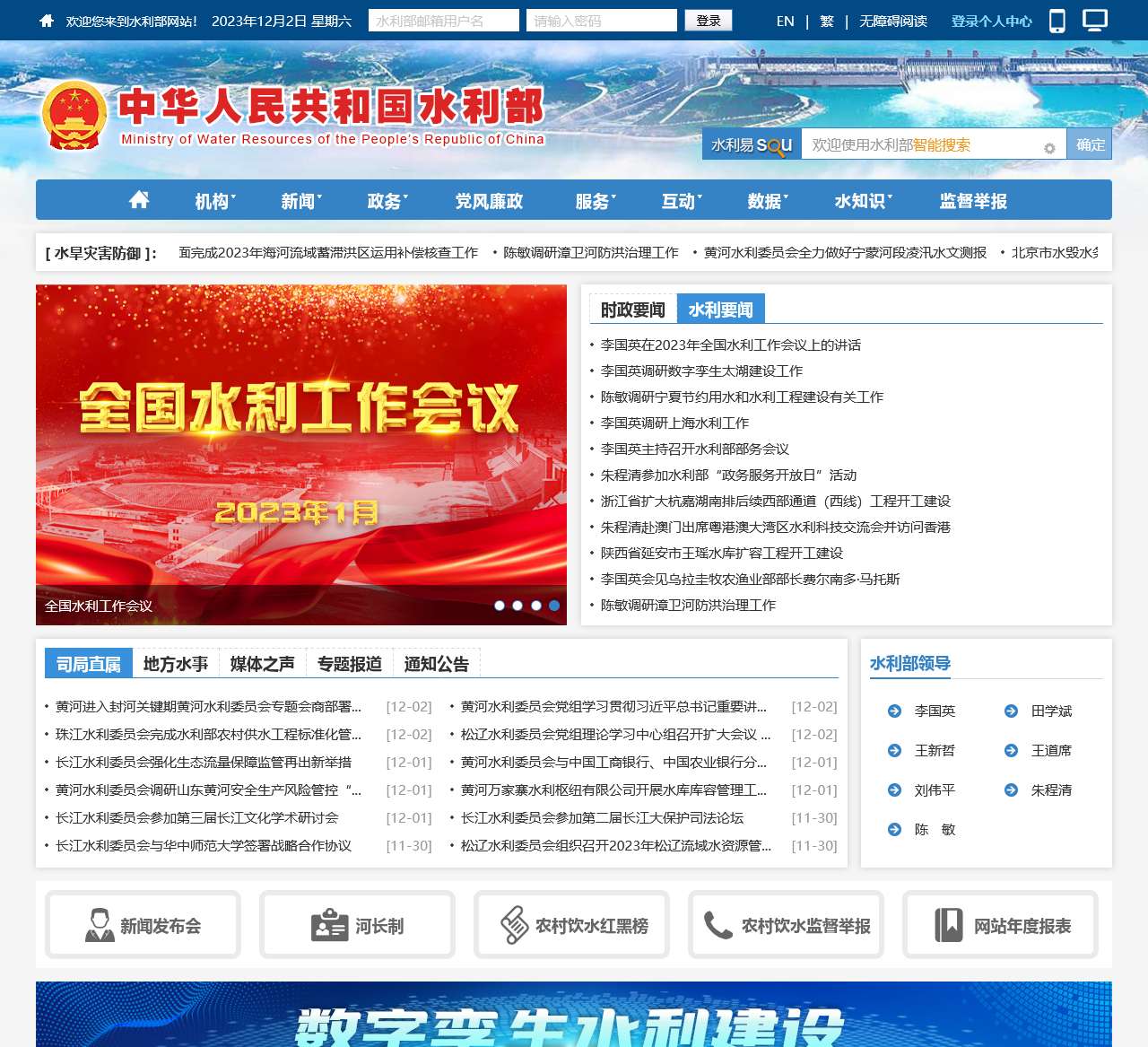Switch to 时政要闻 tab
Screen dimensions: 1148x1047
(x=633, y=310)
